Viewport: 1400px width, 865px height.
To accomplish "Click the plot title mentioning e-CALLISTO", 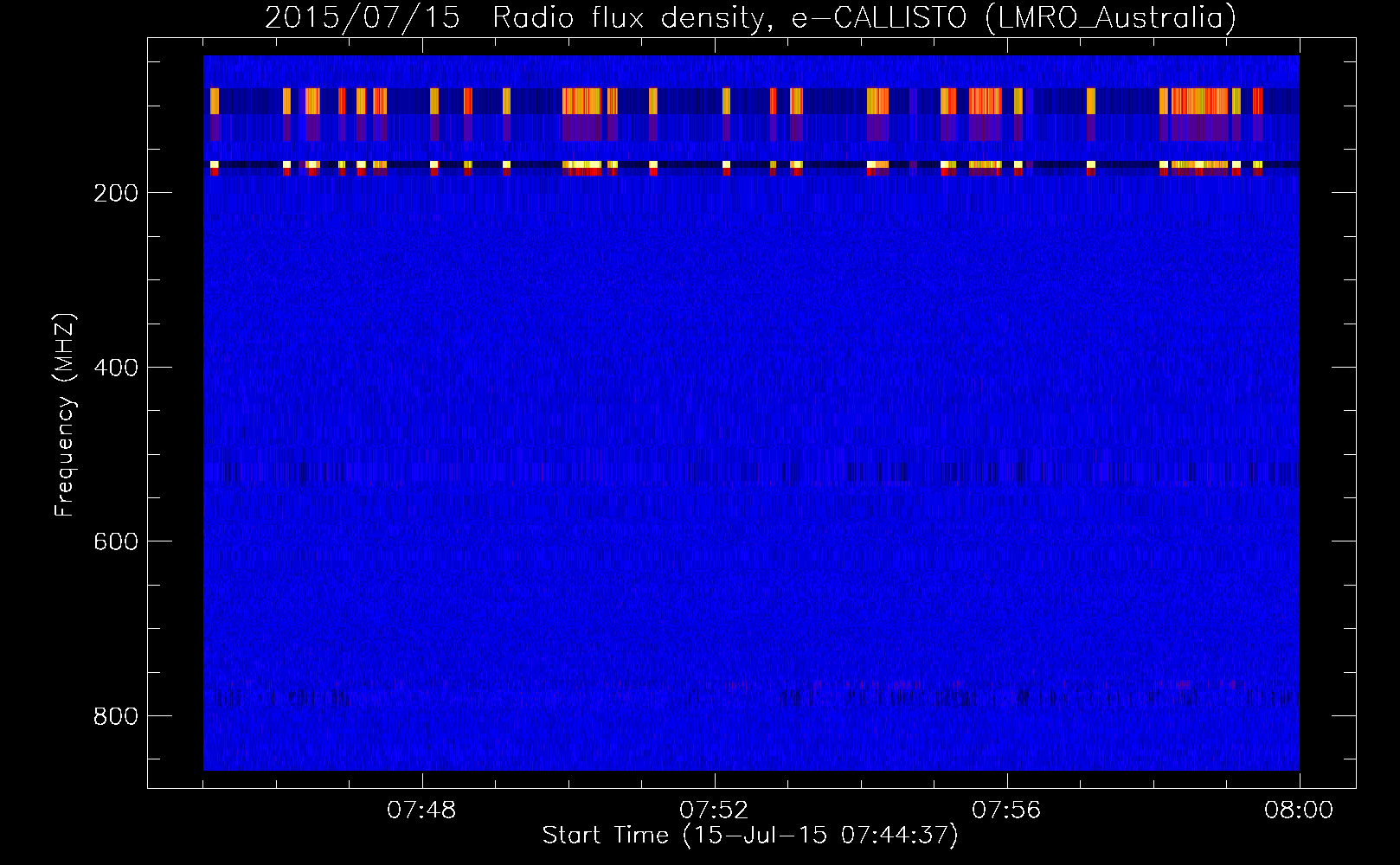I will point(750,17).
